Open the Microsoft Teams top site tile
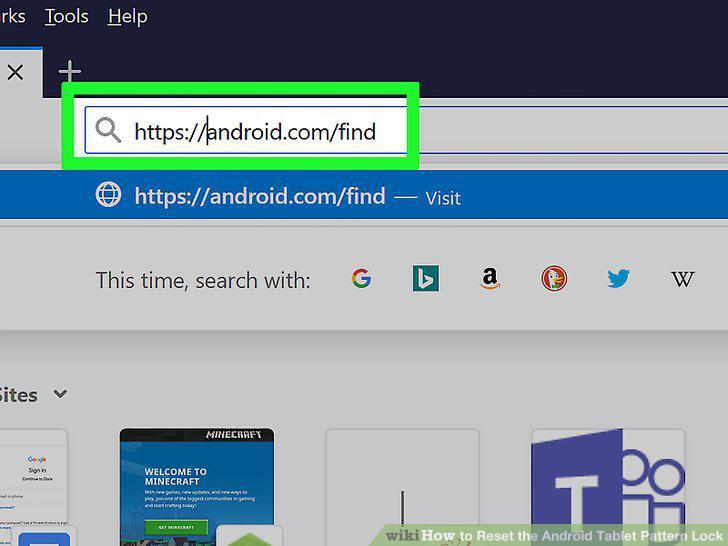Screen dimensions: 728x546 click(x=608, y=487)
